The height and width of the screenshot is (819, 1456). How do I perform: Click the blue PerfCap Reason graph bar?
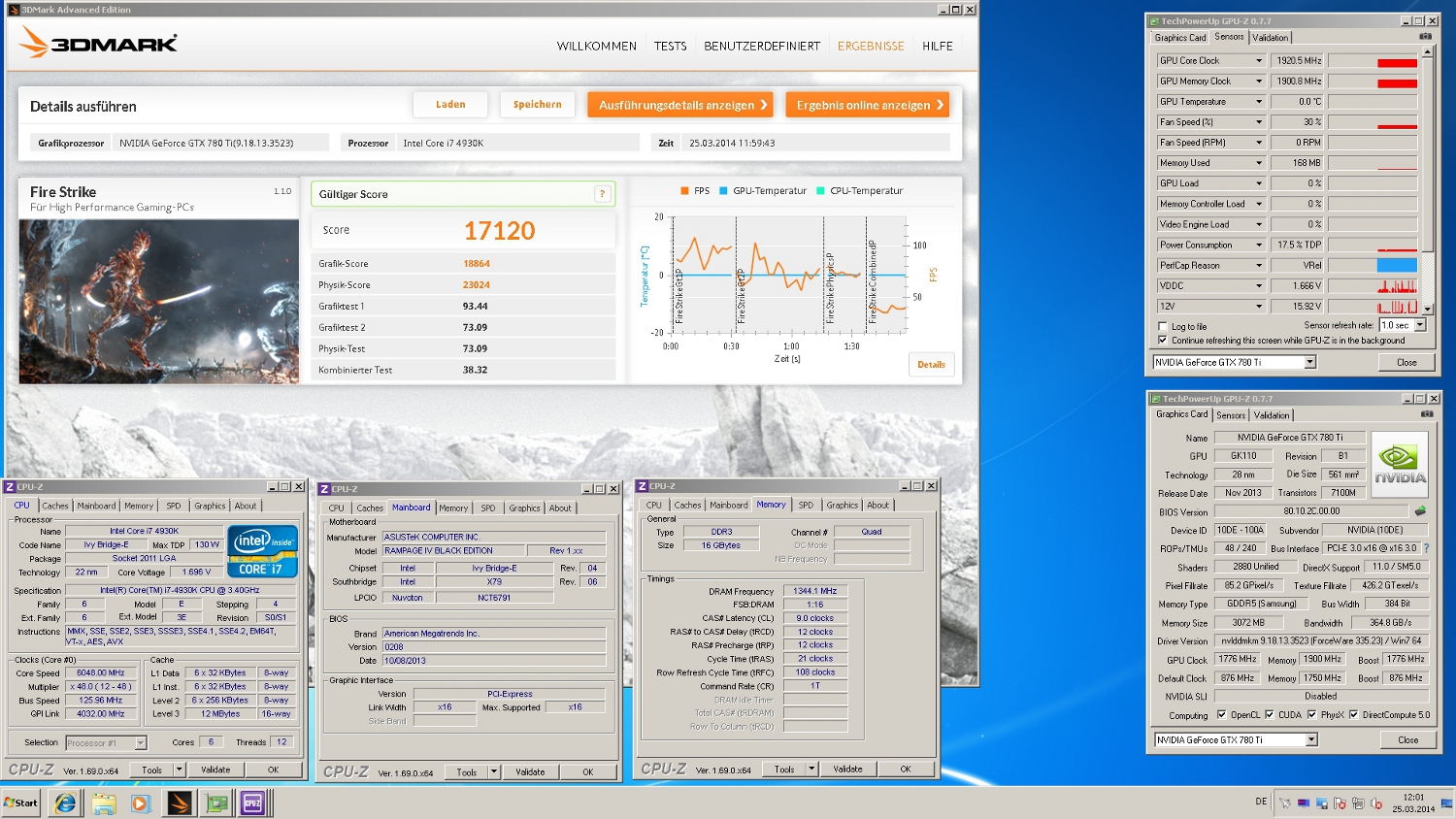point(1397,265)
